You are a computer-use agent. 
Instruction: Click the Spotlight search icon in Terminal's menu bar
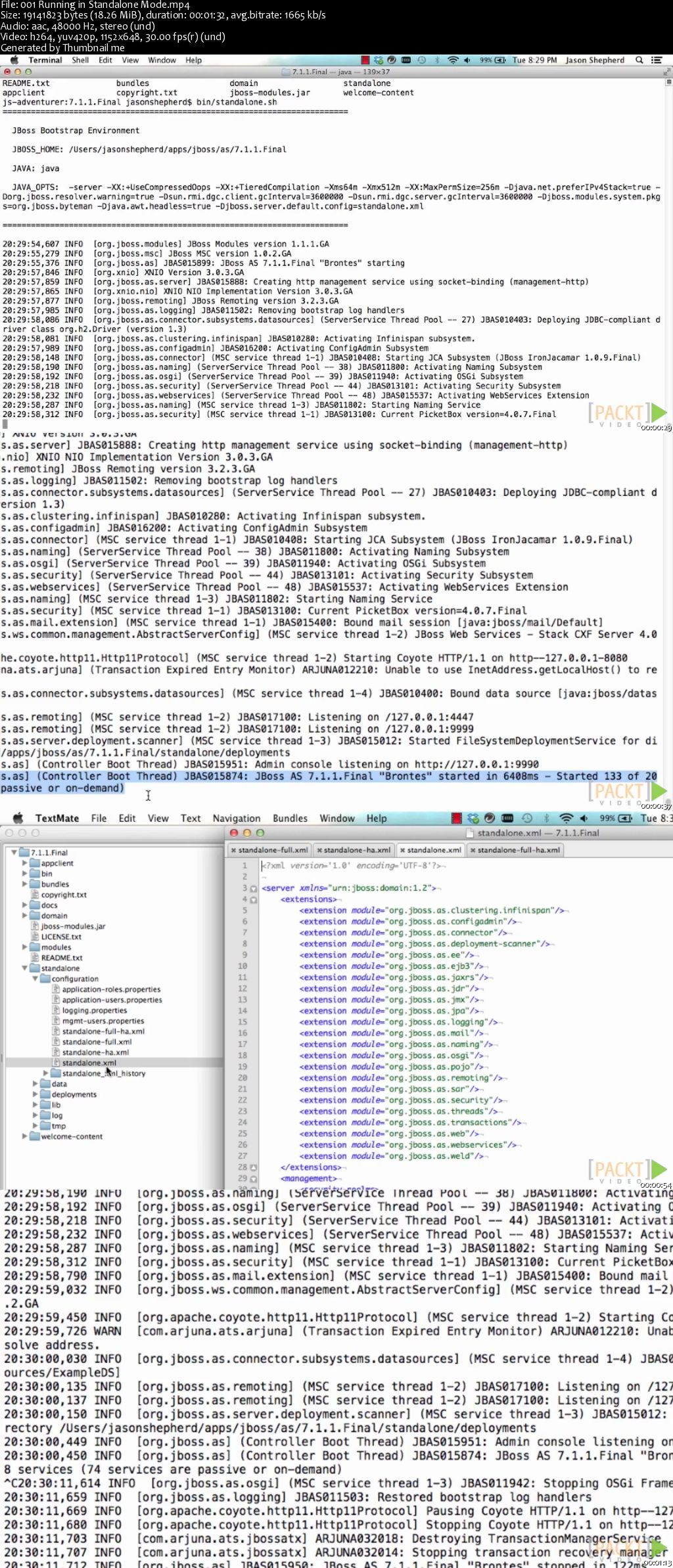click(639, 60)
